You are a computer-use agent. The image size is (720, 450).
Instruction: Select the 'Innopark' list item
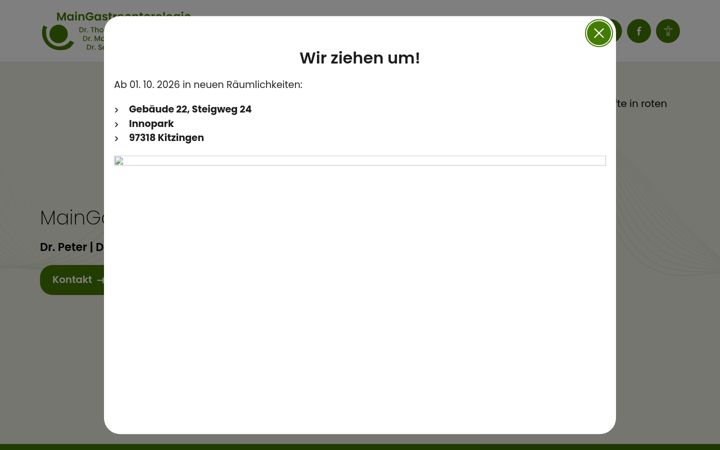click(151, 124)
